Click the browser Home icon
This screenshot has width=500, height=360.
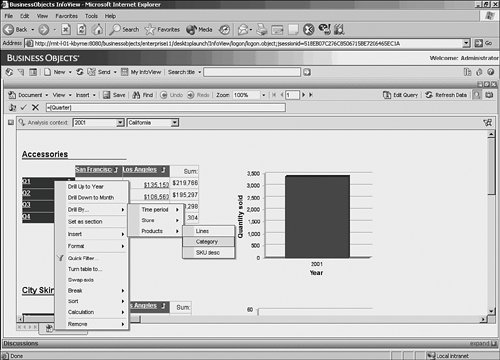click(x=97, y=29)
